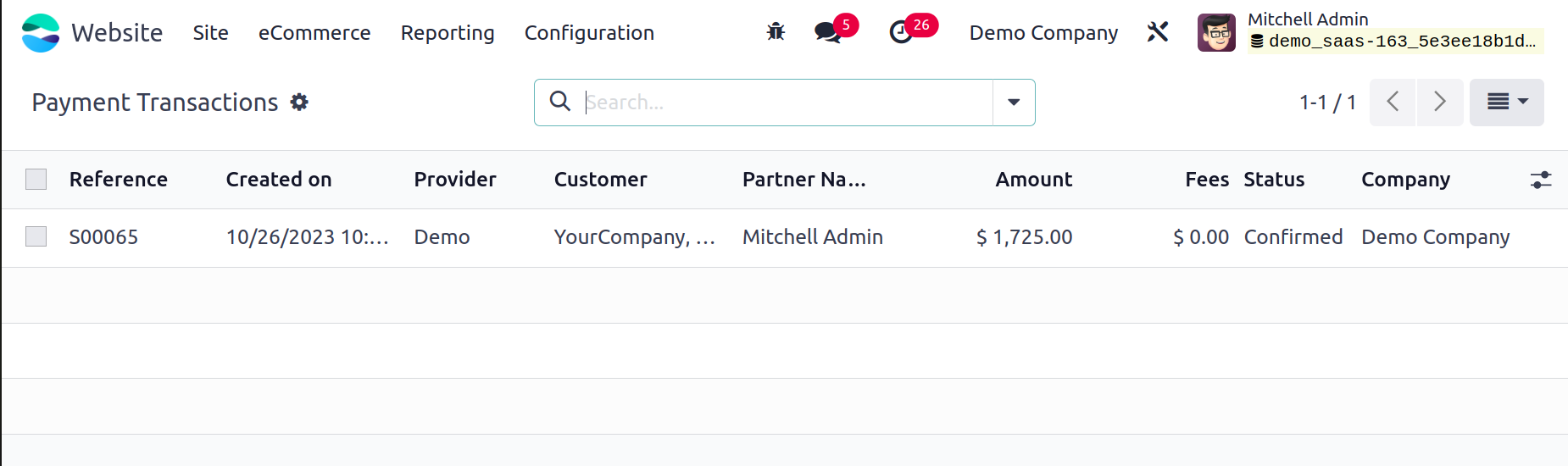The image size is (1568, 466).
Task: Click the Payment Transactions gear icon
Action: (x=299, y=103)
